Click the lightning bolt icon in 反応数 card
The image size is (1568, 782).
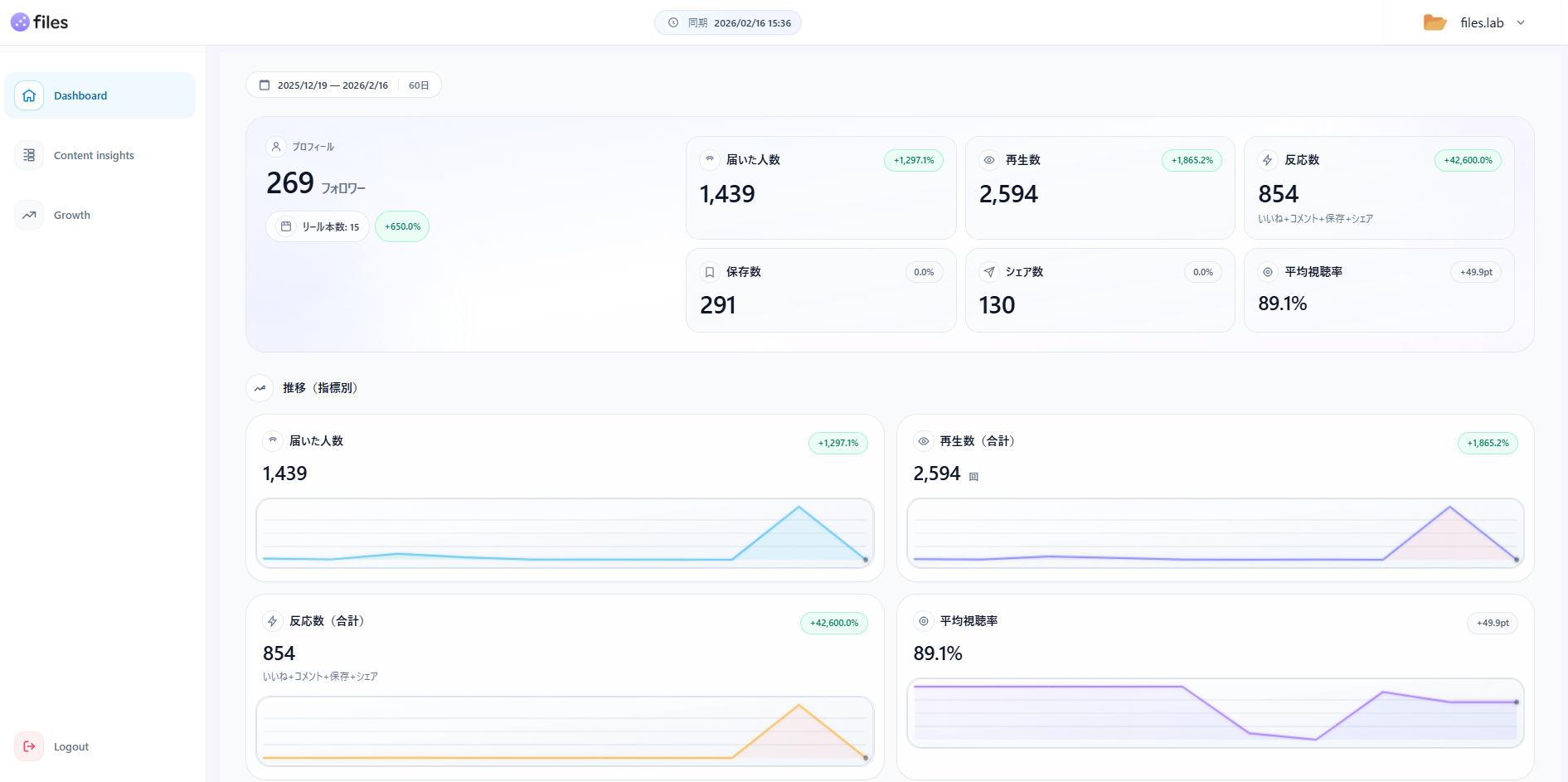(1267, 160)
